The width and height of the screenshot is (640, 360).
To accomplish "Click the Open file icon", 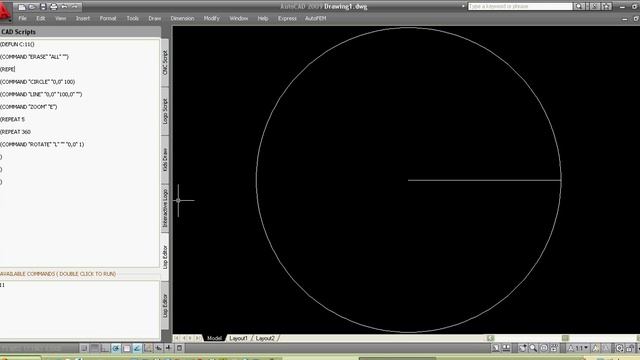I will point(32,7).
